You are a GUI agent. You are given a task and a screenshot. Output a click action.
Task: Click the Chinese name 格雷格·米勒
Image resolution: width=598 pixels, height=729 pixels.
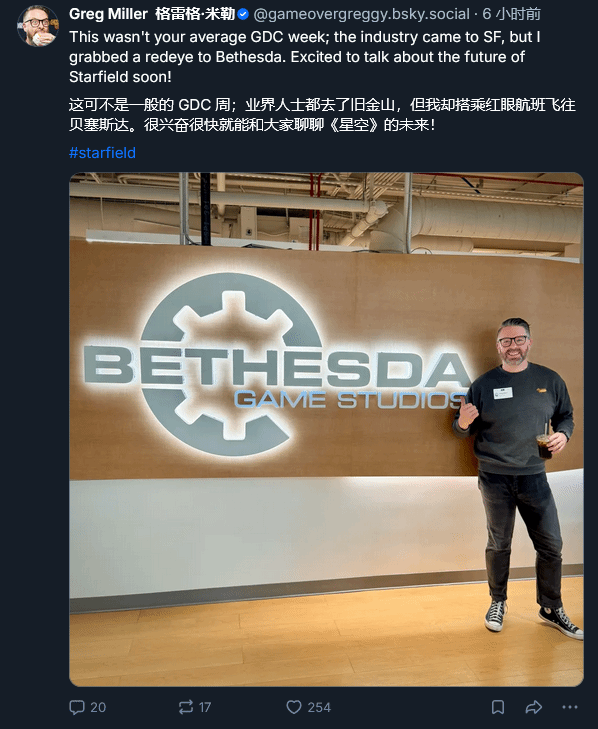(x=195, y=14)
